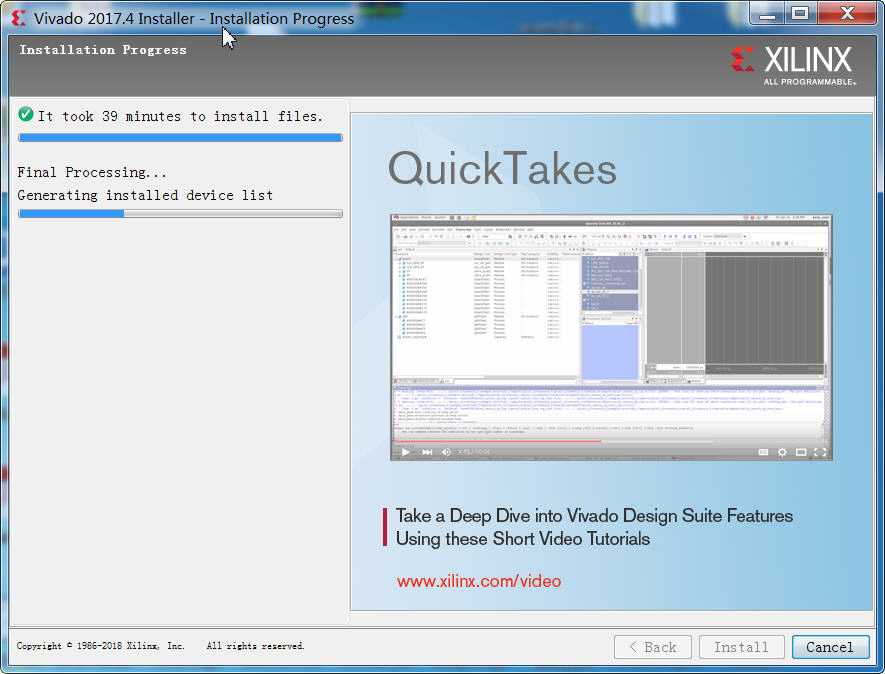Click the grayed-out Install button
Image resolution: width=885 pixels, height=674 pixels.
[741, 647]
